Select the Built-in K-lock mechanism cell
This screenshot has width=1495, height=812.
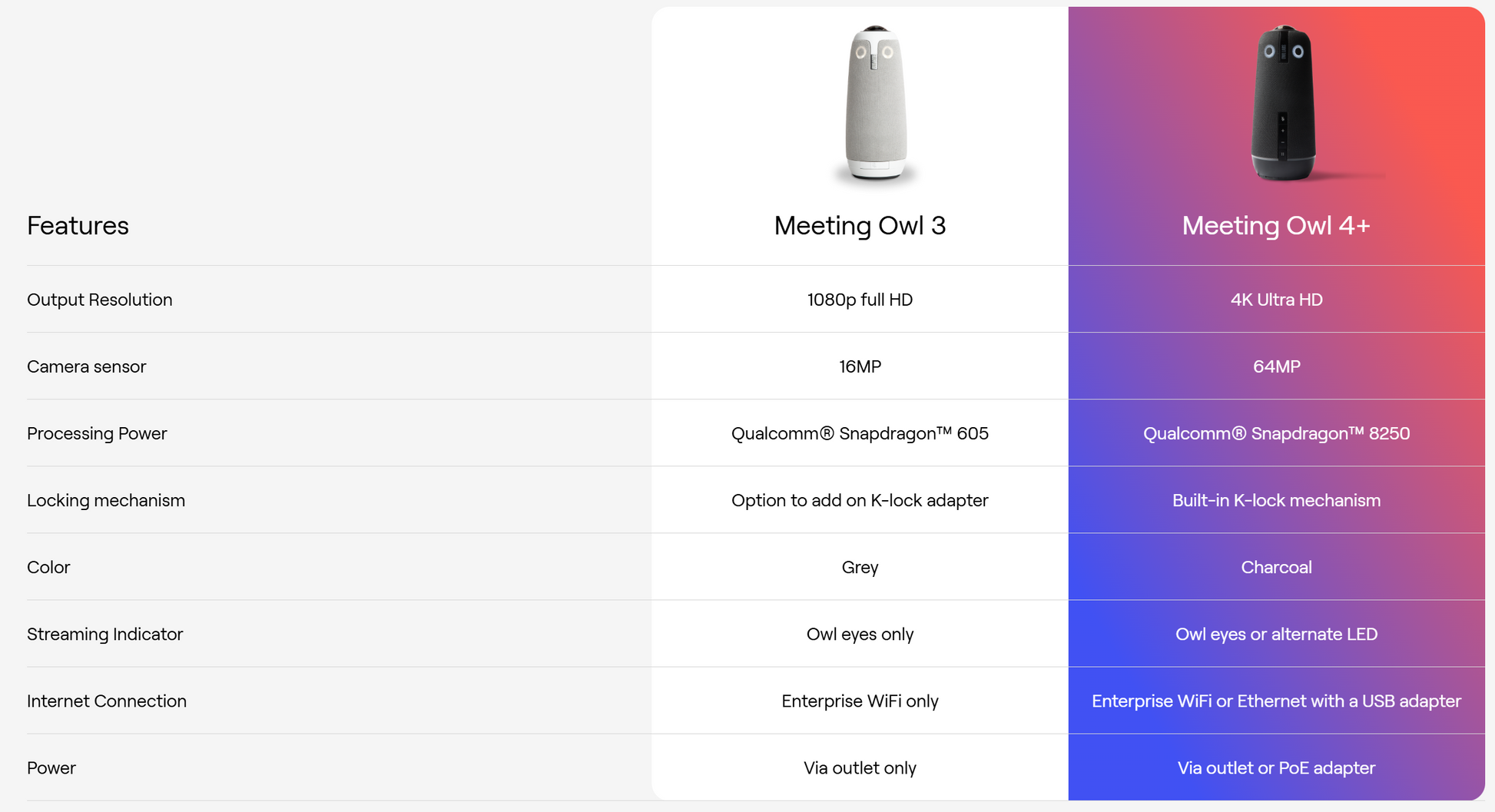[1276, 500]
